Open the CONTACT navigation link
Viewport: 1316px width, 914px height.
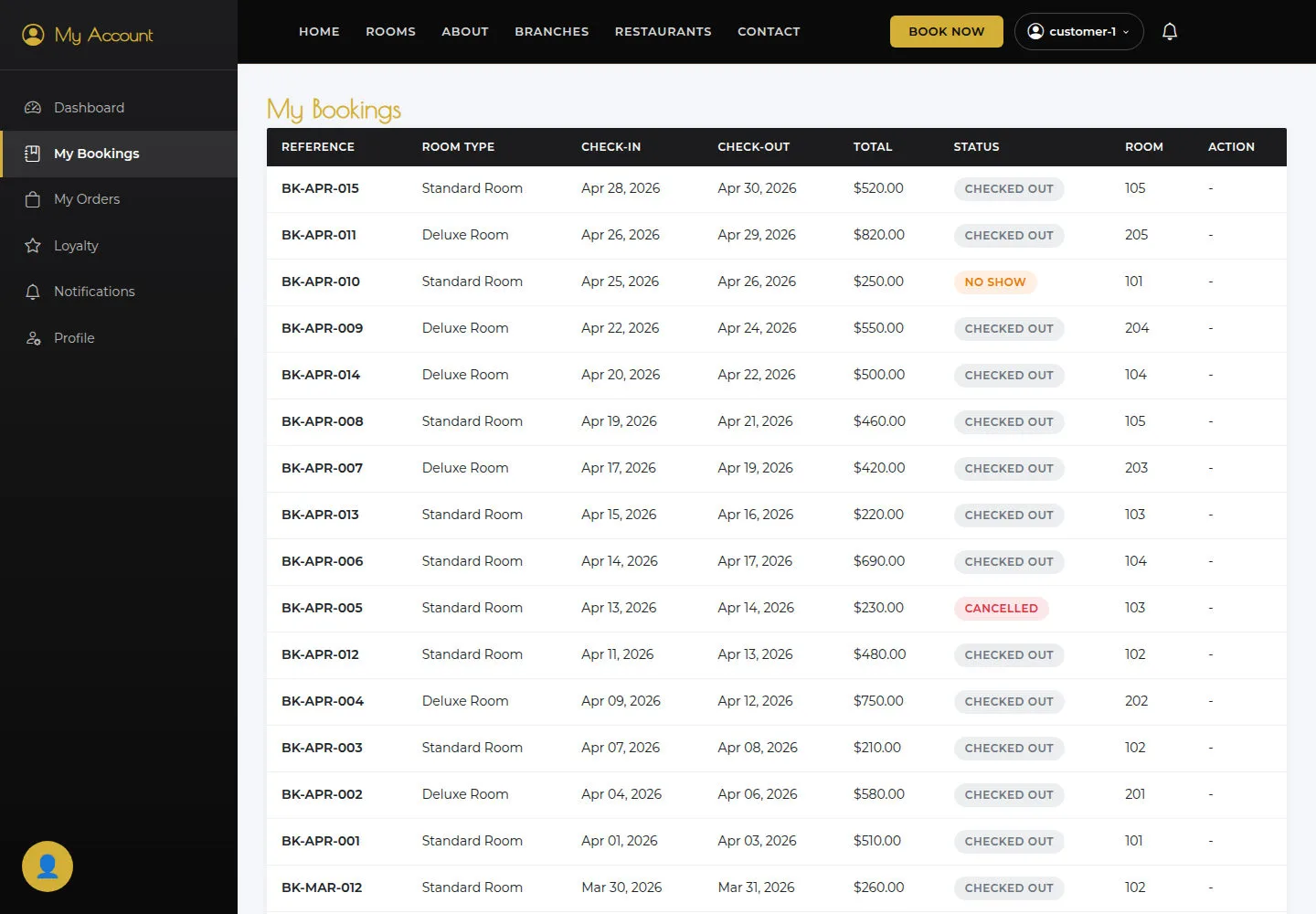coord(769,32)
